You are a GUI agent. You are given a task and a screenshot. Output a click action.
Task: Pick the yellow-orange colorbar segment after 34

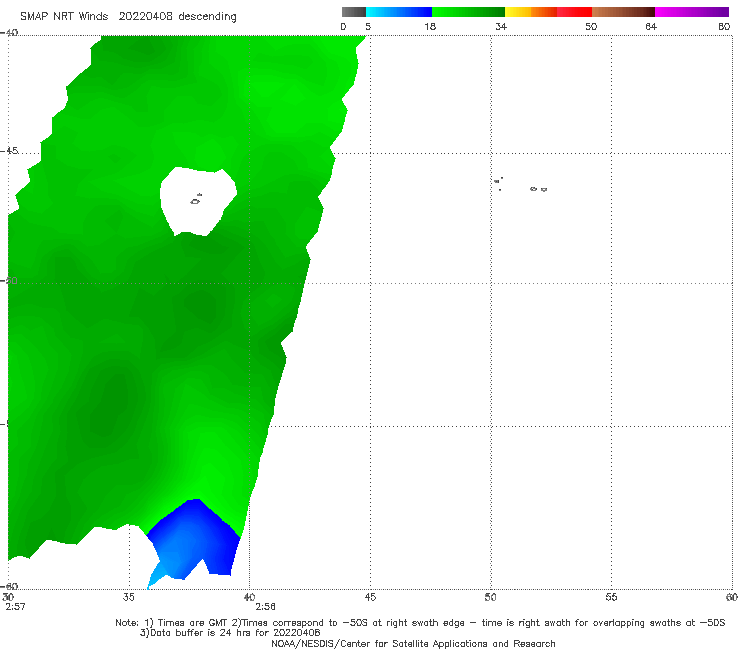pyautogui.click(x=530, y=12)
